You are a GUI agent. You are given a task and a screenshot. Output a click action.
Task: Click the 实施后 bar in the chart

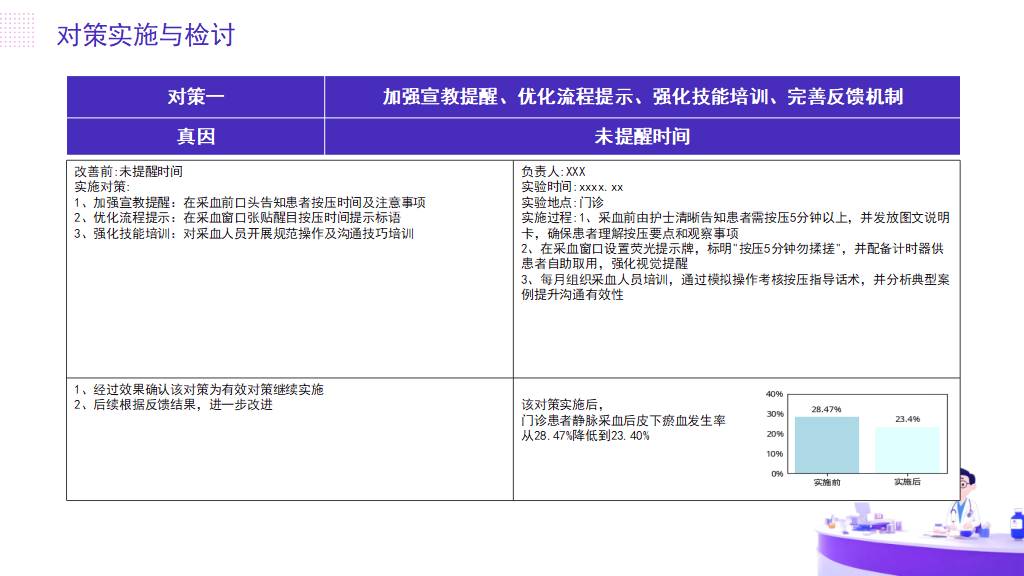click(907, 450)
